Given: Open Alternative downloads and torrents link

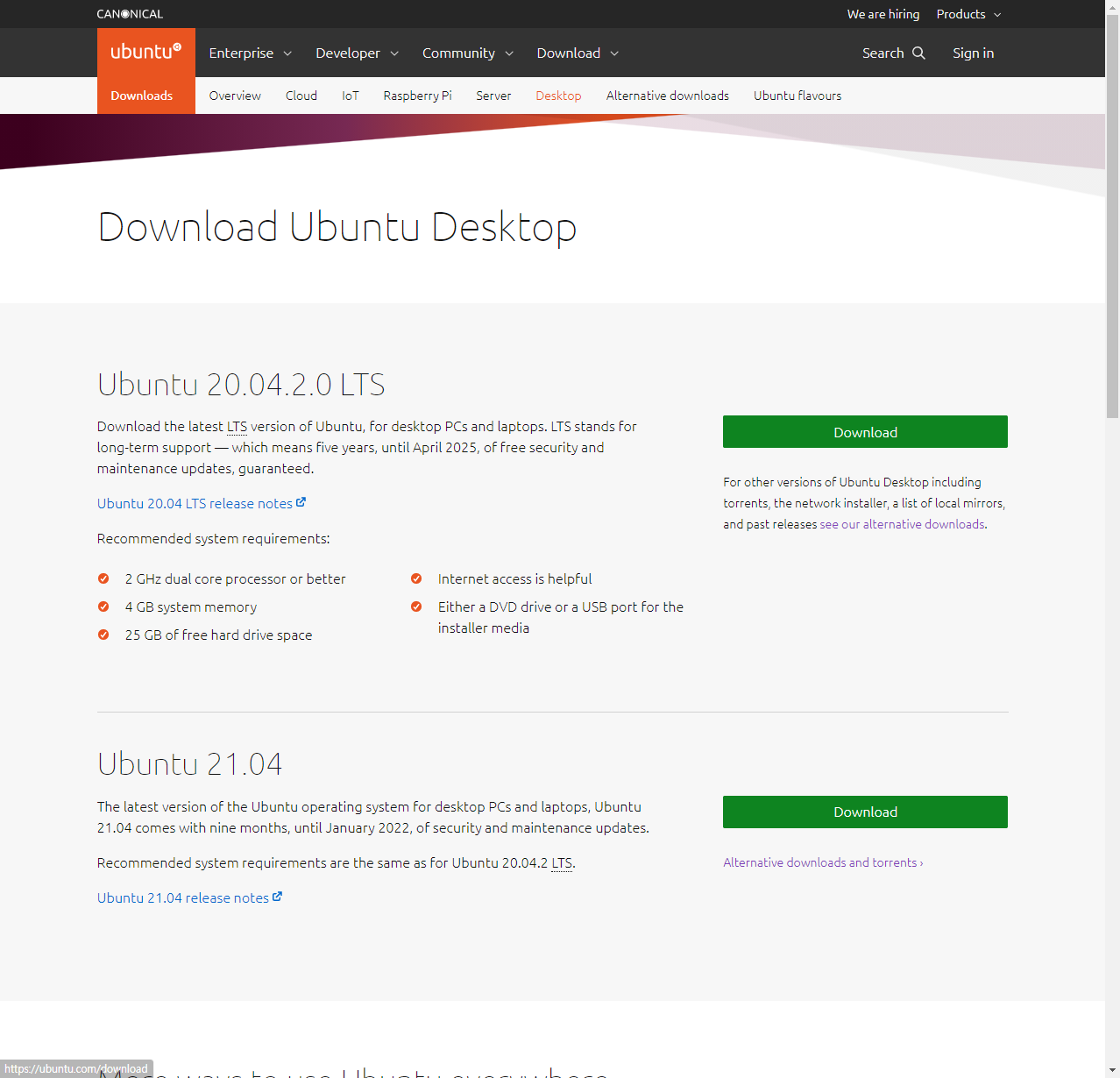Looking at the screenshot, I should click(x=823, y=862).
